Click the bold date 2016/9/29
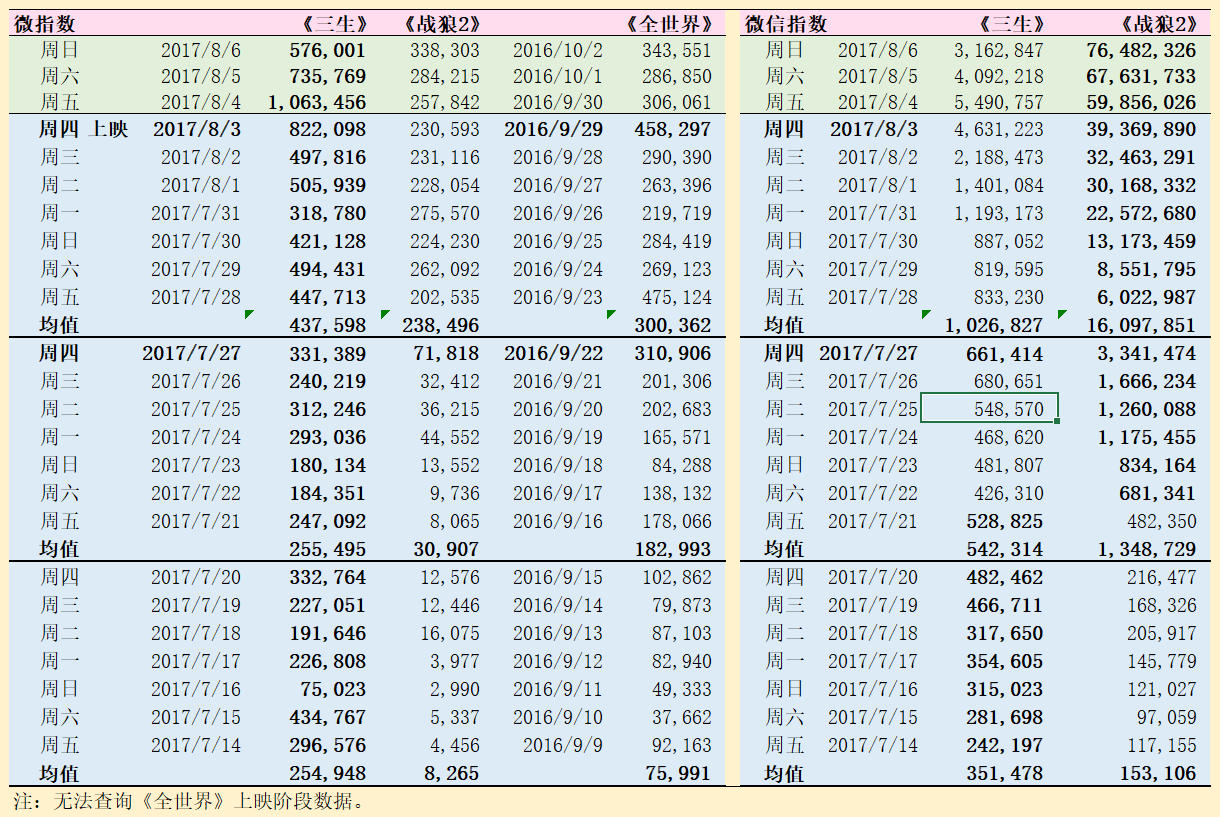Viewport: 1220px width, 817px height. click(554, 129)
